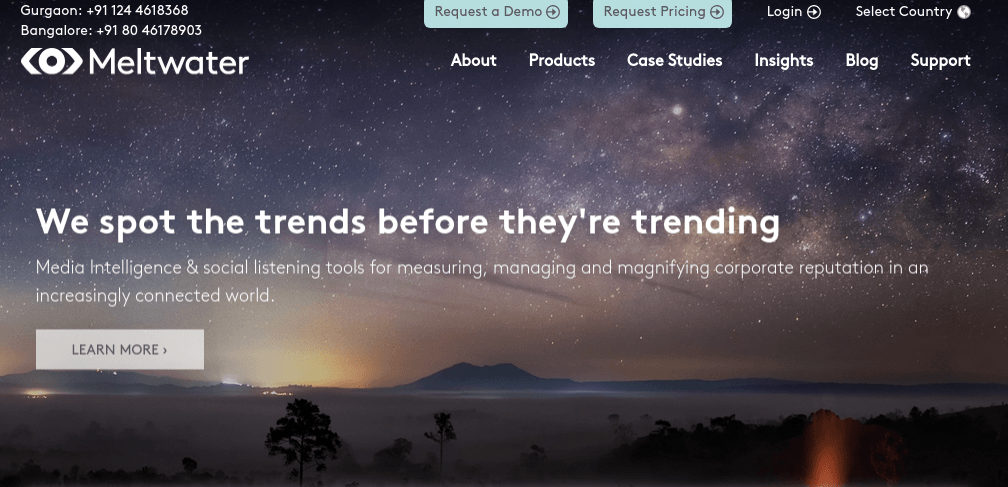The image size is (1008, 487).
Task: Click the Login link
Action: tap(794, 12)
